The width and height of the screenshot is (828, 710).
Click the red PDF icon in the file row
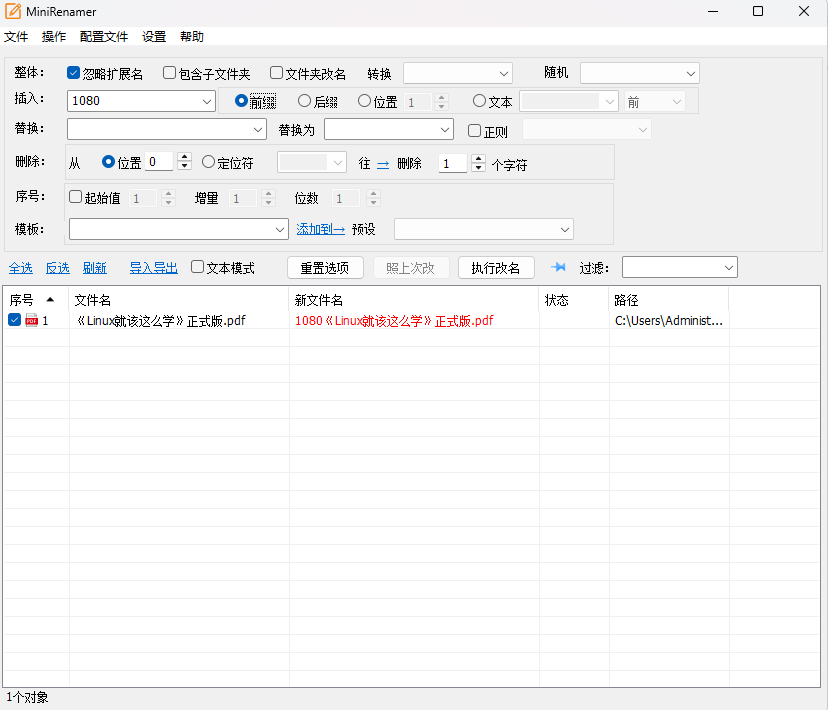coord(31,320)
